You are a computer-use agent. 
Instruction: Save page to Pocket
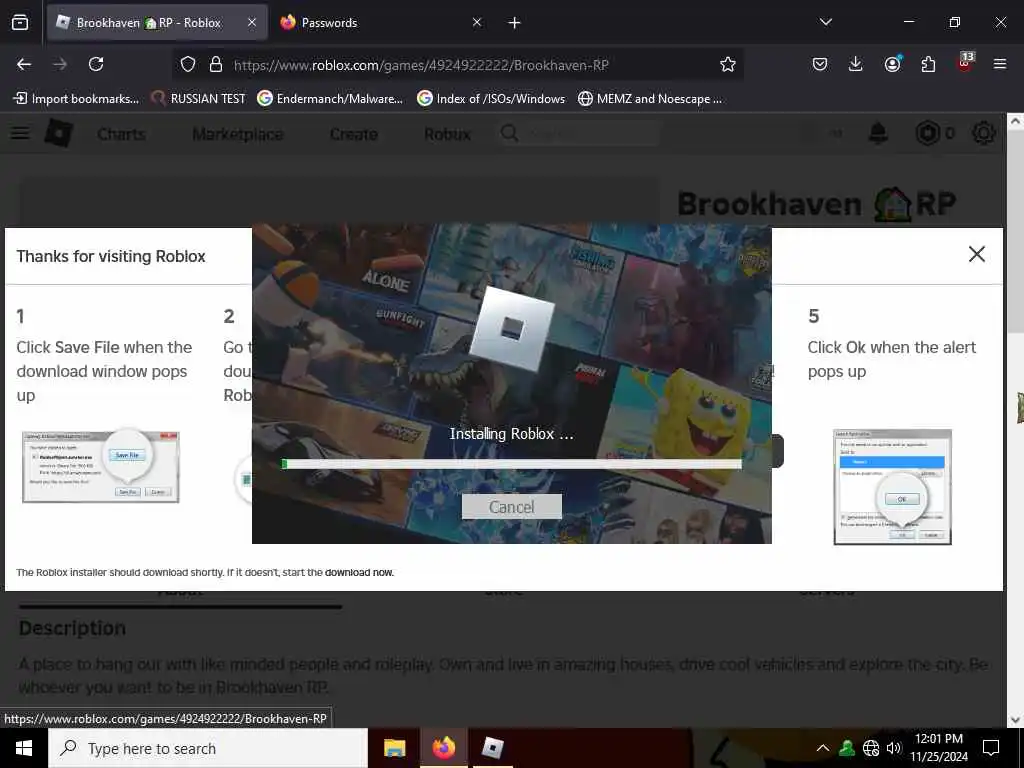[x=820, y=64]
